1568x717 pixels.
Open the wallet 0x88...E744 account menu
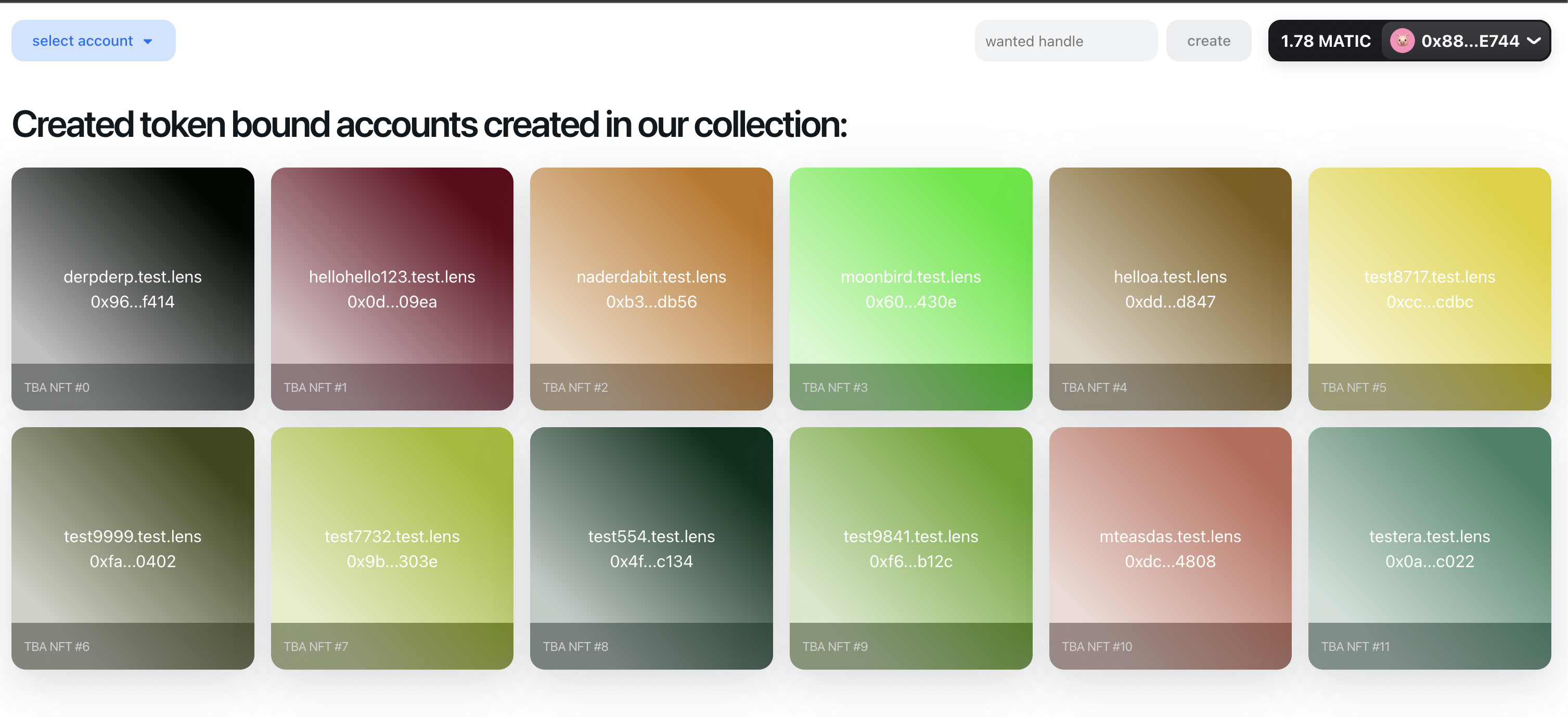pyautogui.click(x=1466, y=41)
